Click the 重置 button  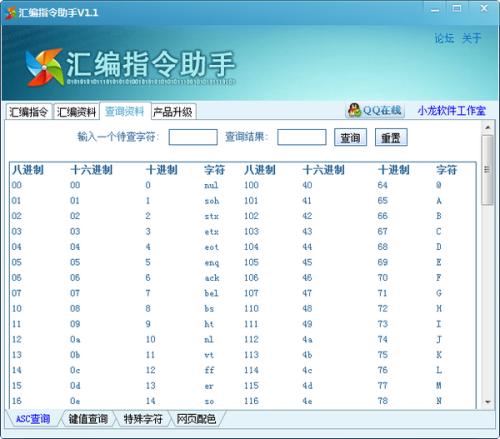point(391,137)
